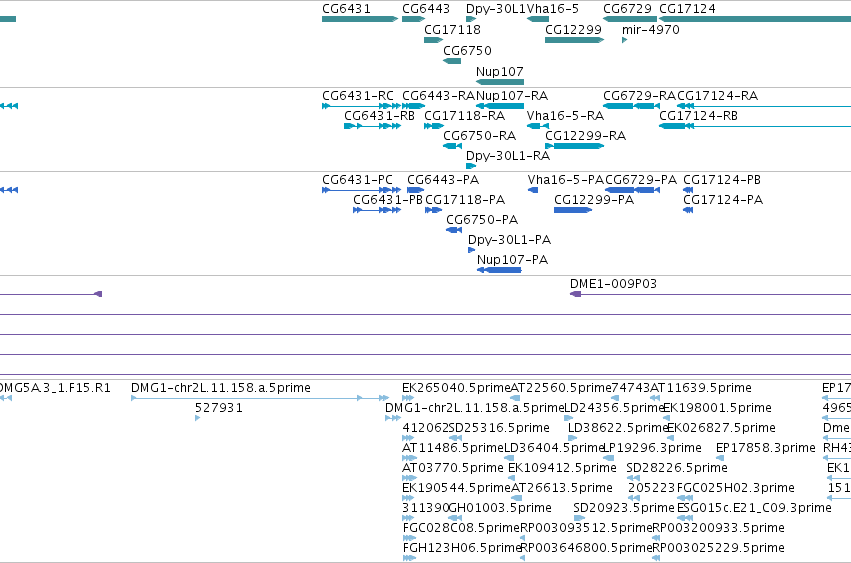Click the DMG5A.3_1.F15.R1 EST label

(54, 388)
